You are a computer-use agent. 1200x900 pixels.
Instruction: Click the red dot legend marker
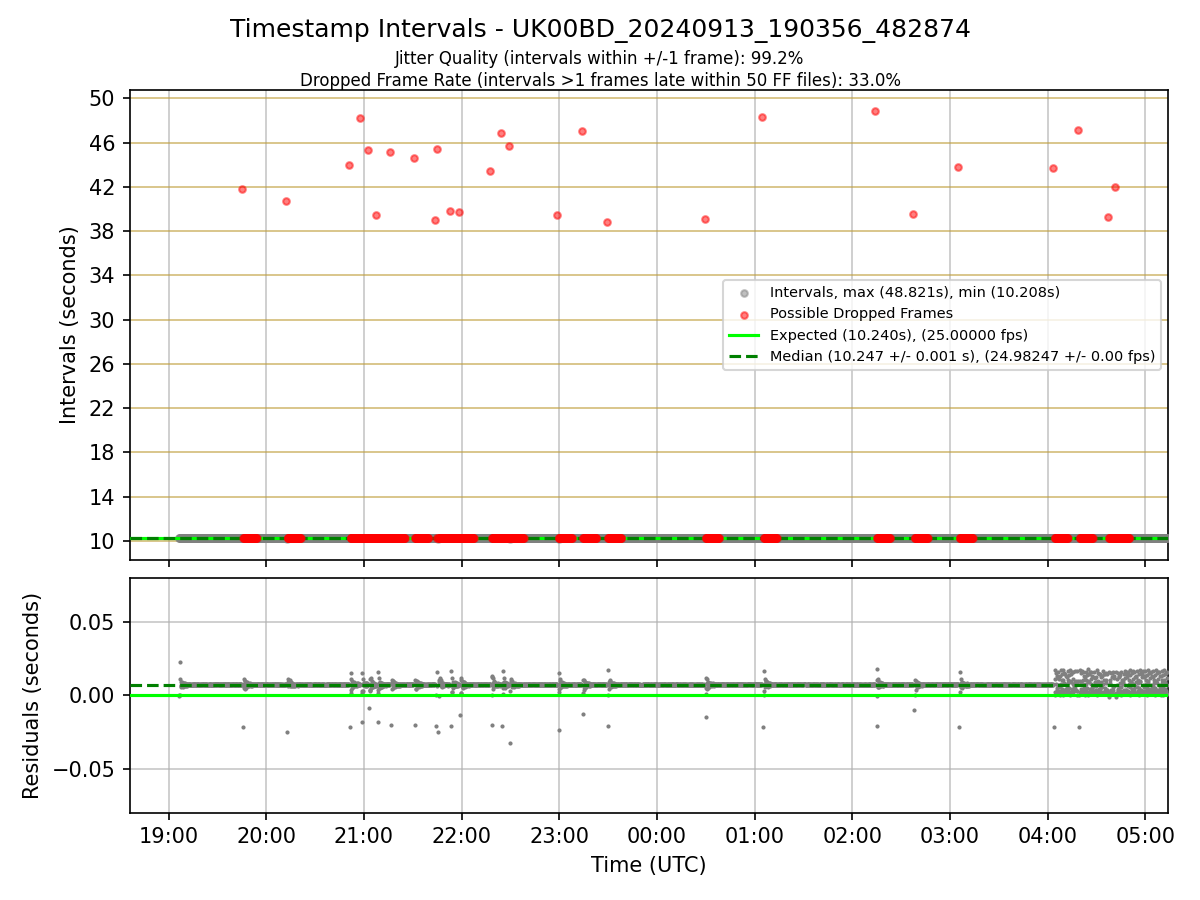point(743,314)
